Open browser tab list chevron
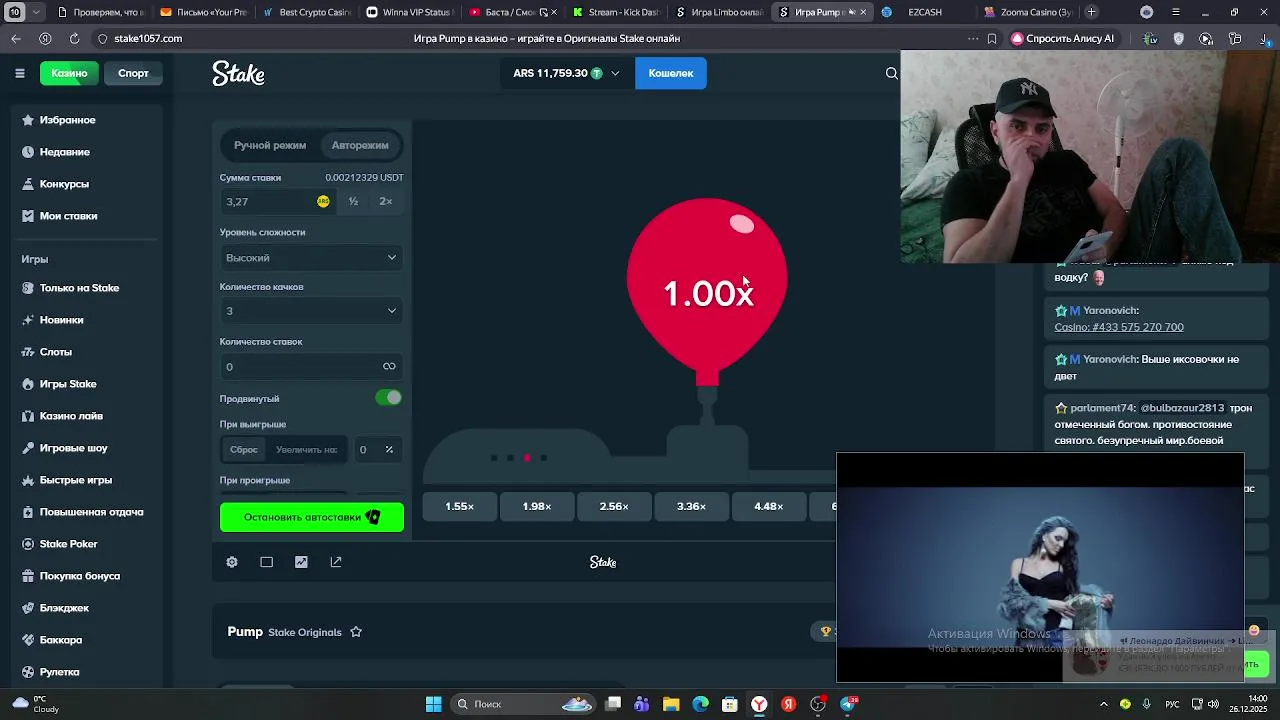Viewport: 1280px width, 720px height. pos(37,12)
